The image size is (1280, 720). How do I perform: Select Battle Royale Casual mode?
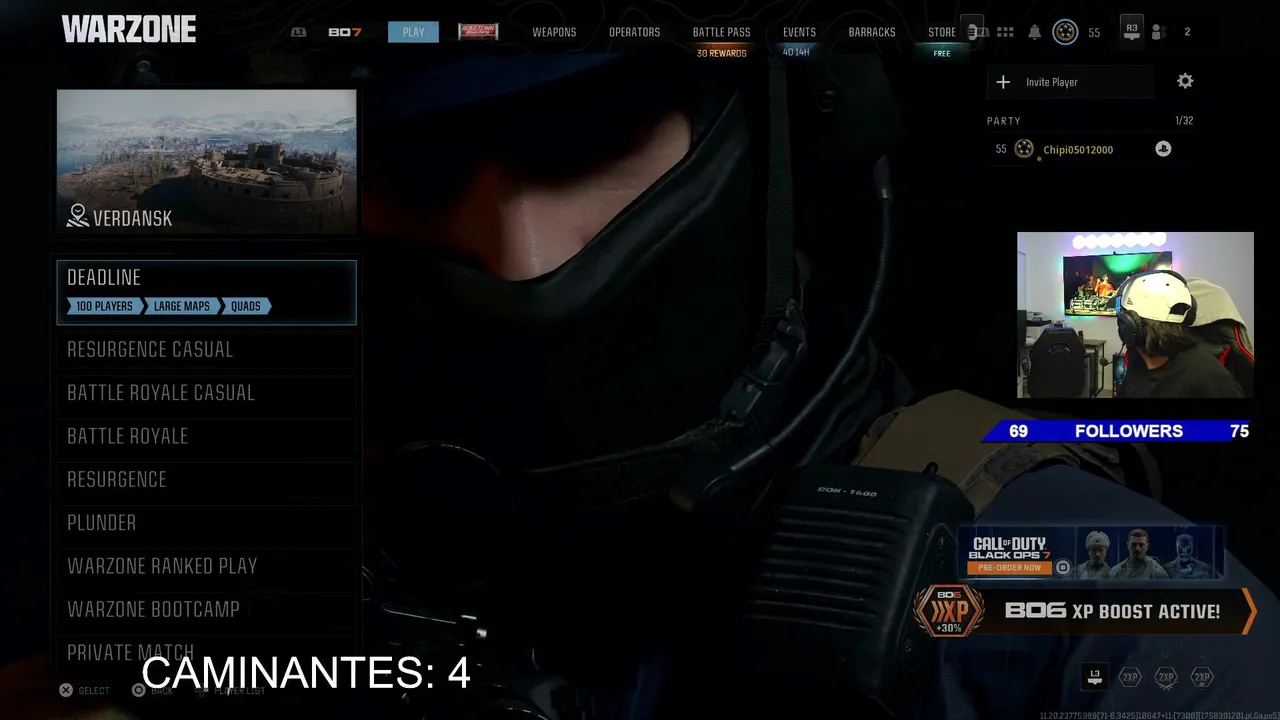click(x=206, y=392)
